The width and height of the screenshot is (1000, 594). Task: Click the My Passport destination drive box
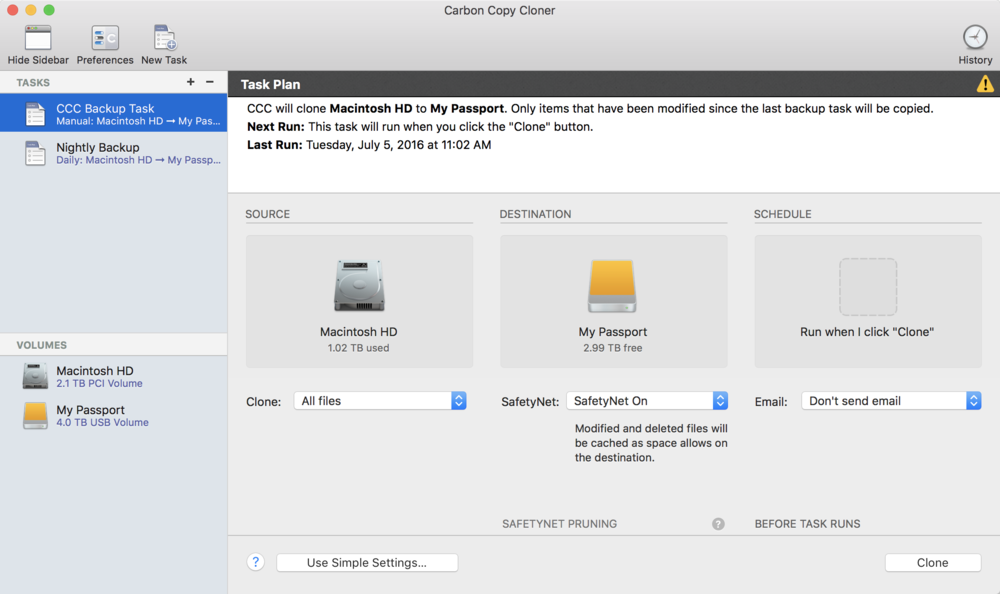[614, 301]
